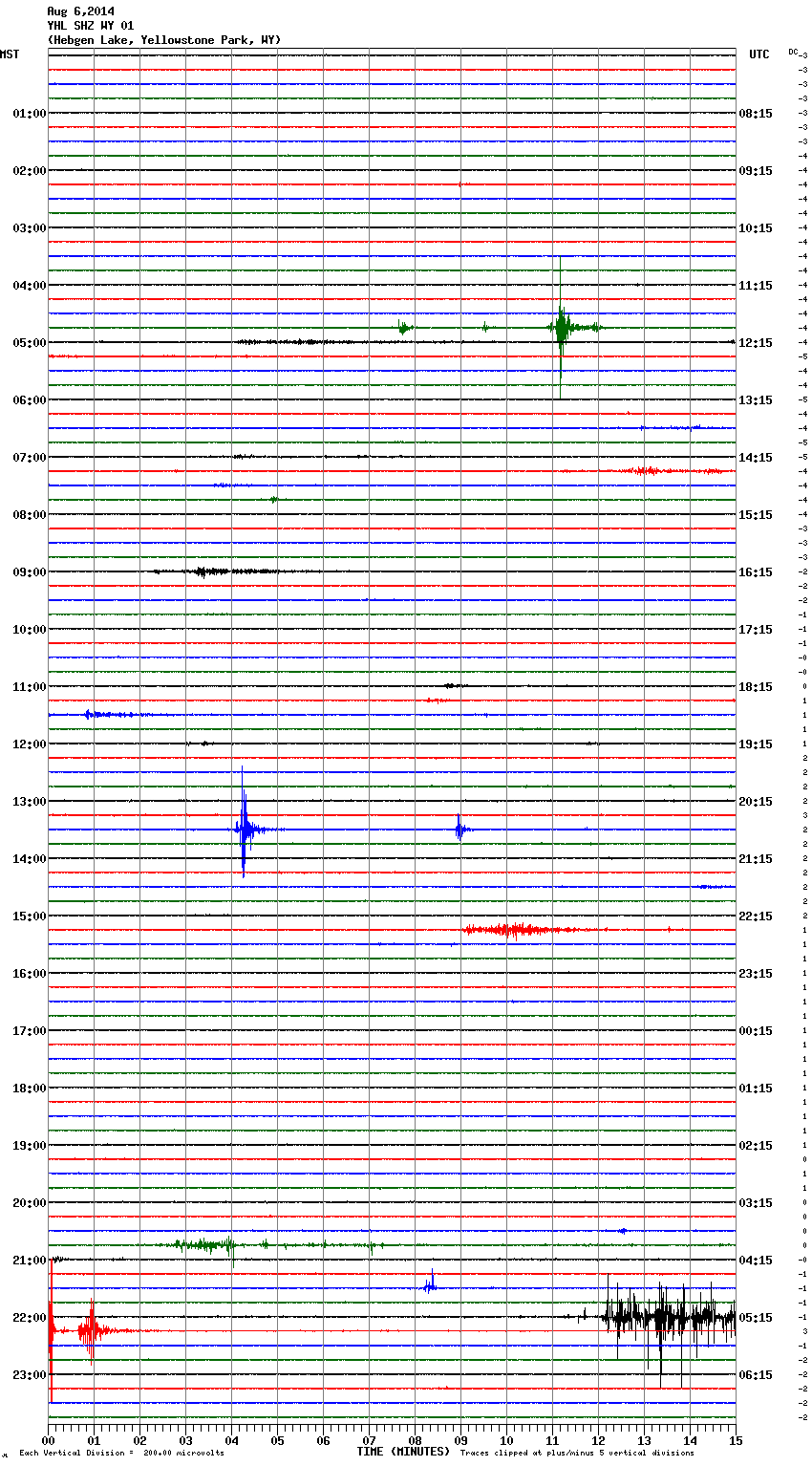Click the large green earthquake spike near 04:45
812x1466 pixels.
(561, 328)
